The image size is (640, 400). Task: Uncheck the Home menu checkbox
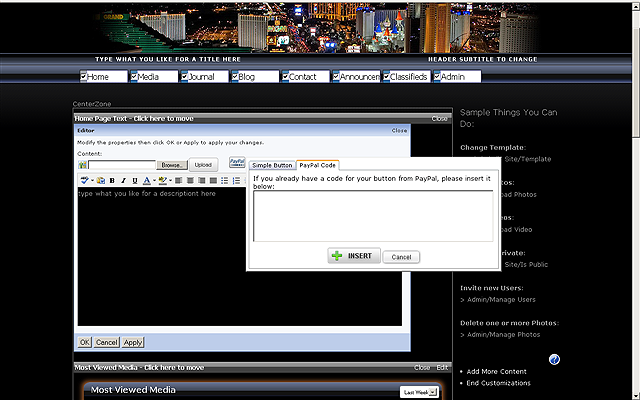tap(84, 77)
